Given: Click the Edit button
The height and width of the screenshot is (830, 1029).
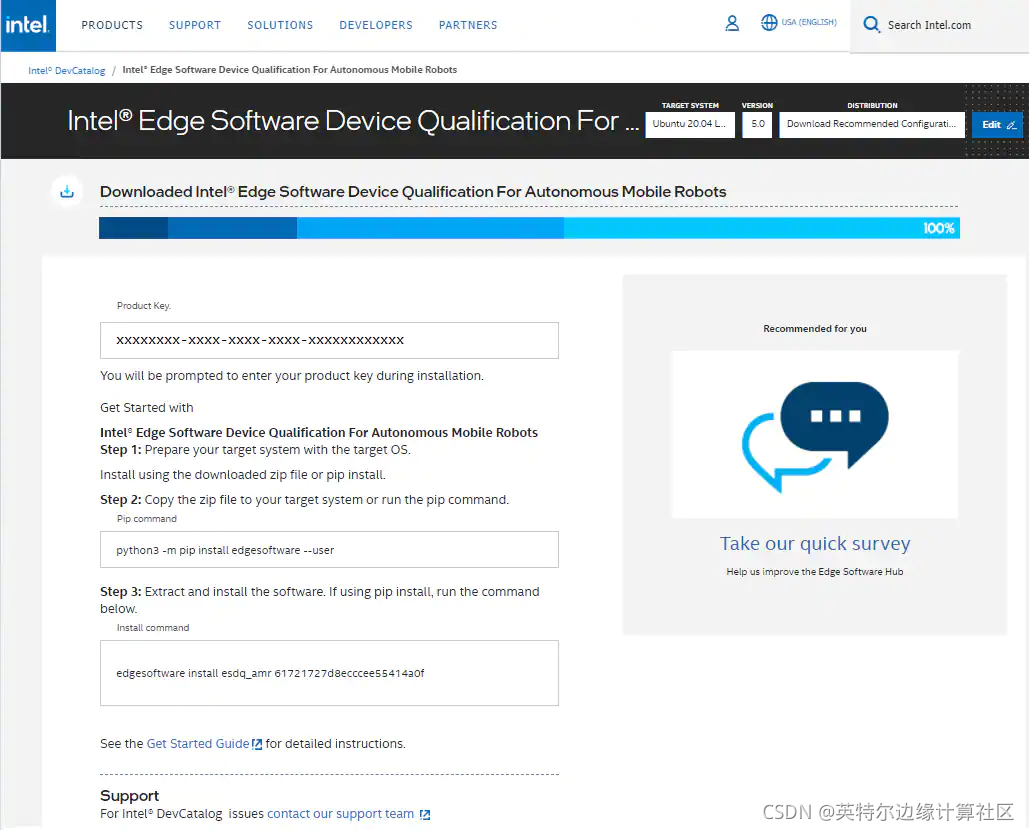Looking at the screenshot, I should click(999, 125).
